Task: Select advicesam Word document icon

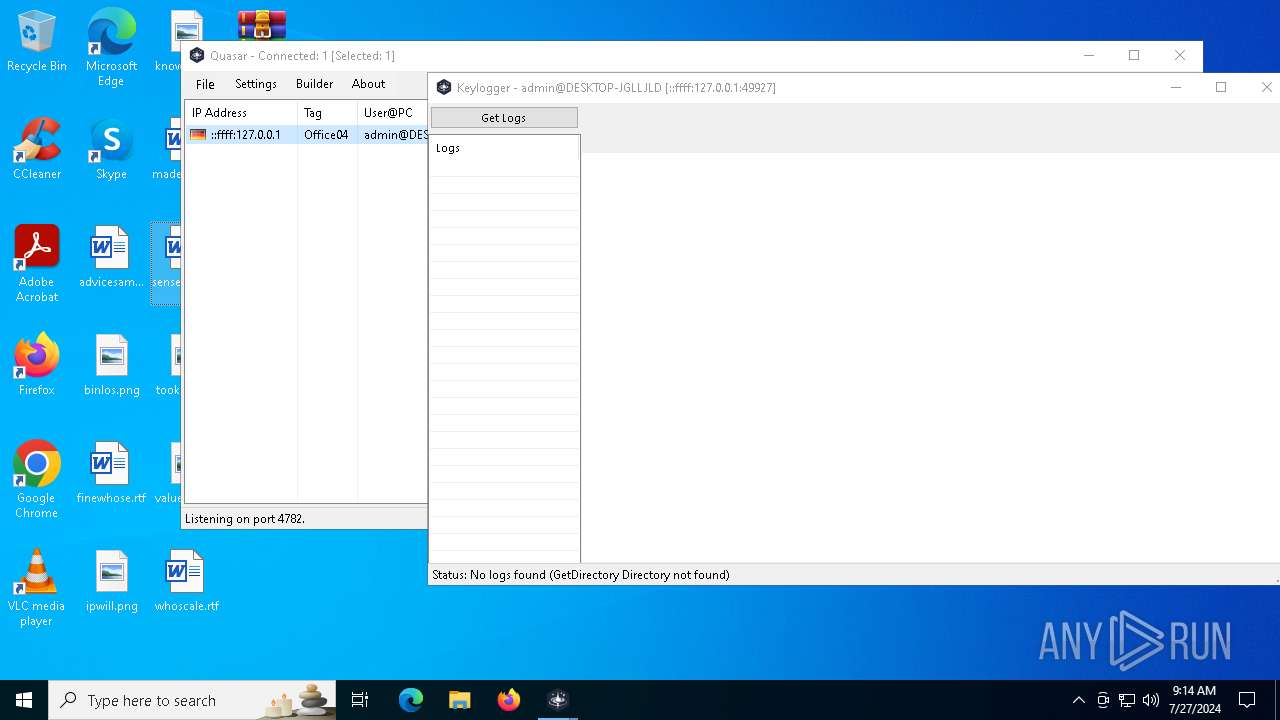Action: [111, 258]
